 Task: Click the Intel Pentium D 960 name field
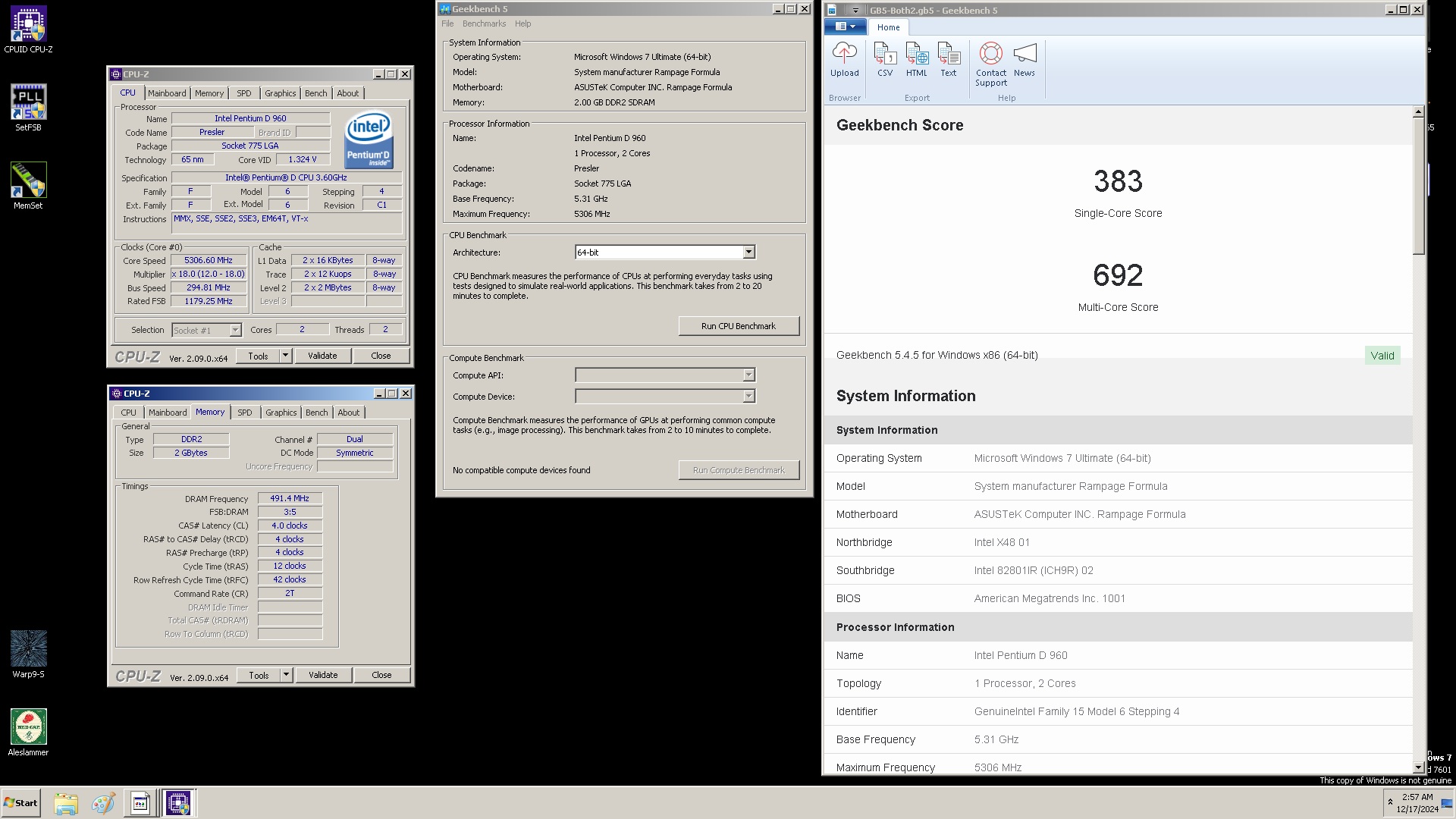[x=250, y=119]
